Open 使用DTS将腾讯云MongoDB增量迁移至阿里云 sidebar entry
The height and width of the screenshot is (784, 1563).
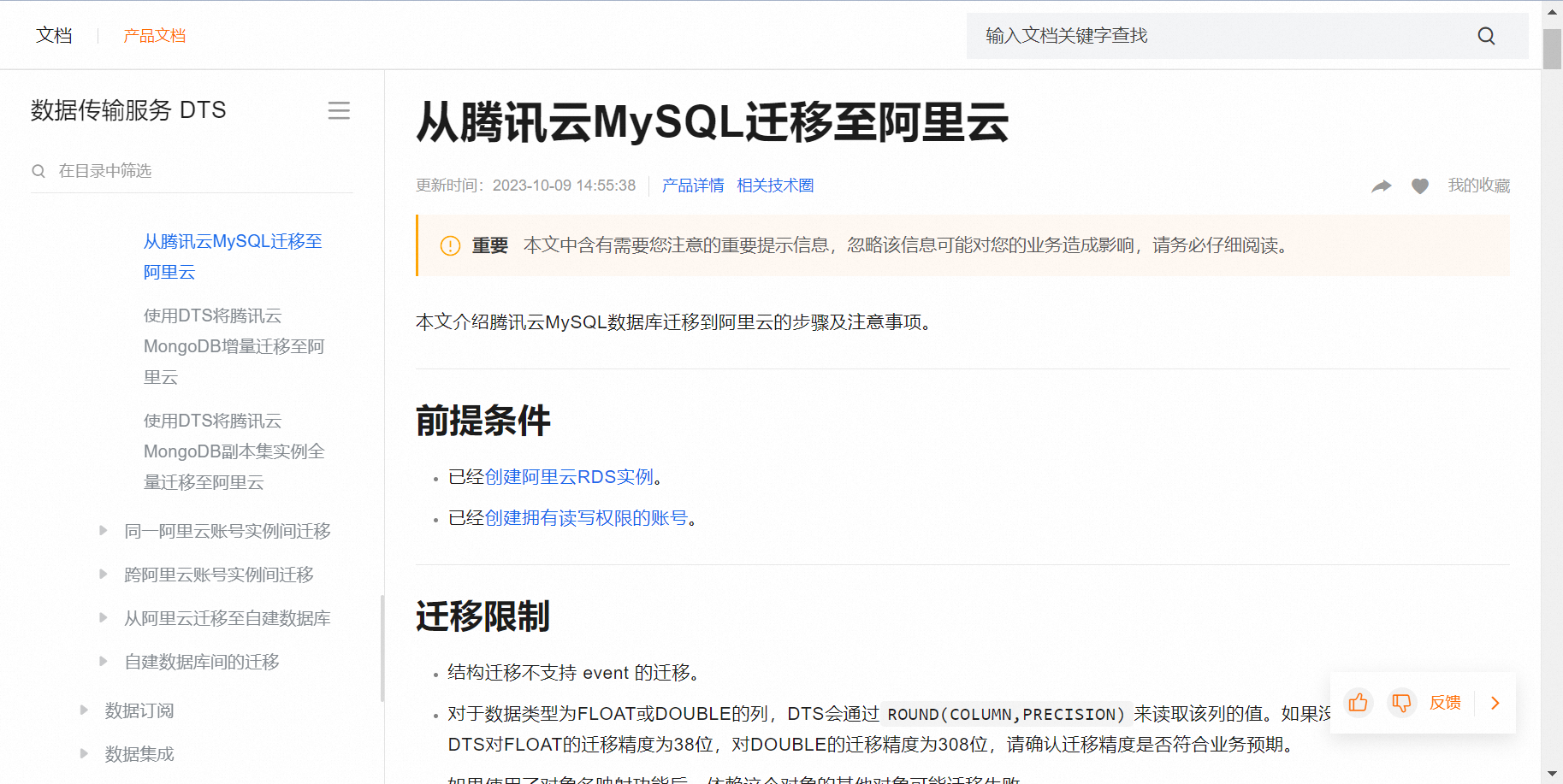pyautogui.click(x=234, y=346)
